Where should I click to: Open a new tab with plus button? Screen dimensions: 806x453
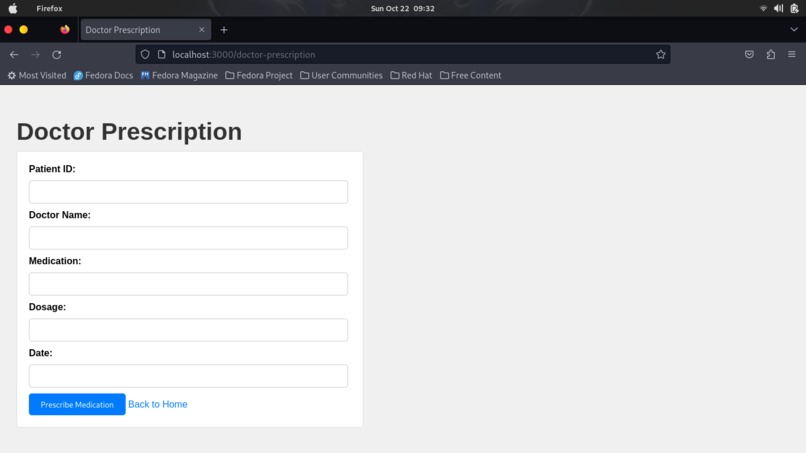coord(224,30)
